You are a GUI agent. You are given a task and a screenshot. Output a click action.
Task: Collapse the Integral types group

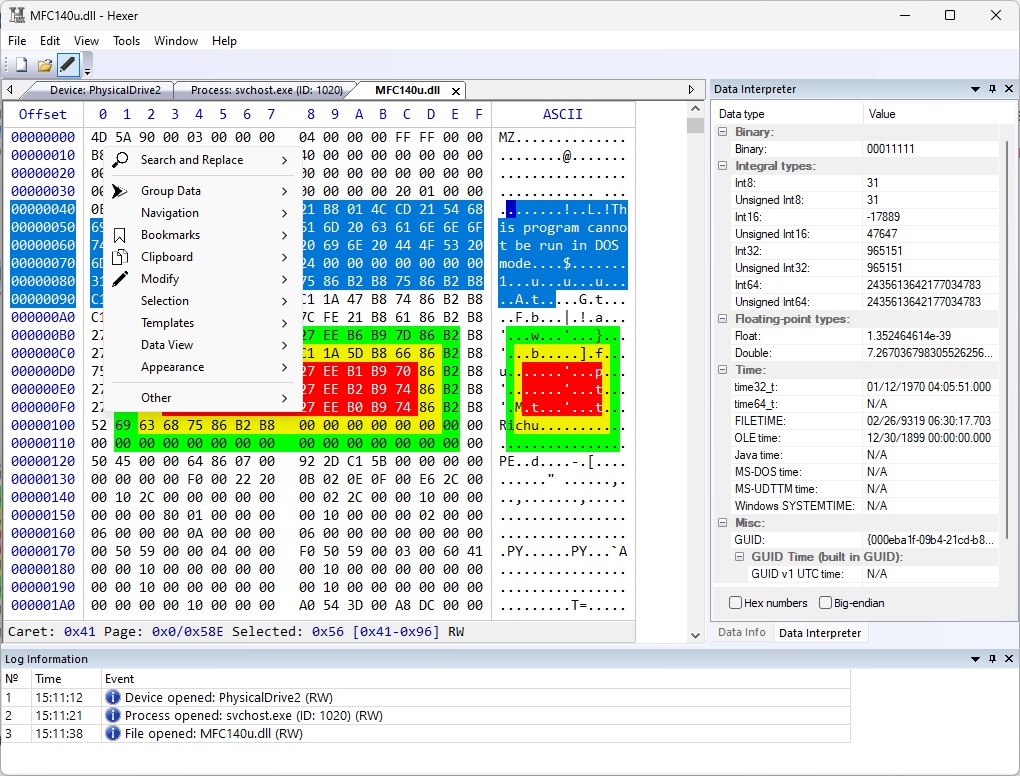[722, 166]
